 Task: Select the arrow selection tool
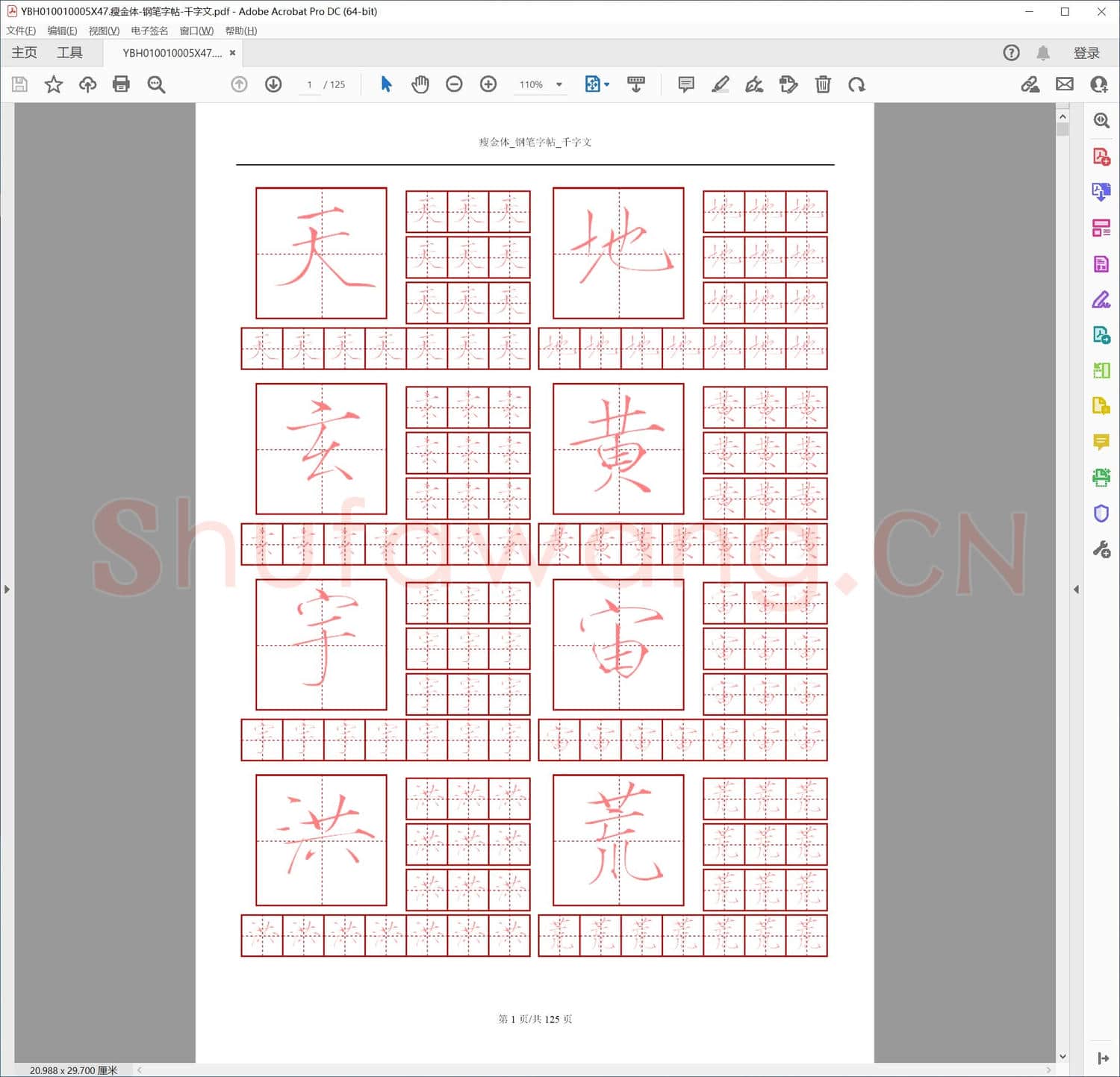(x=386, y=84)
